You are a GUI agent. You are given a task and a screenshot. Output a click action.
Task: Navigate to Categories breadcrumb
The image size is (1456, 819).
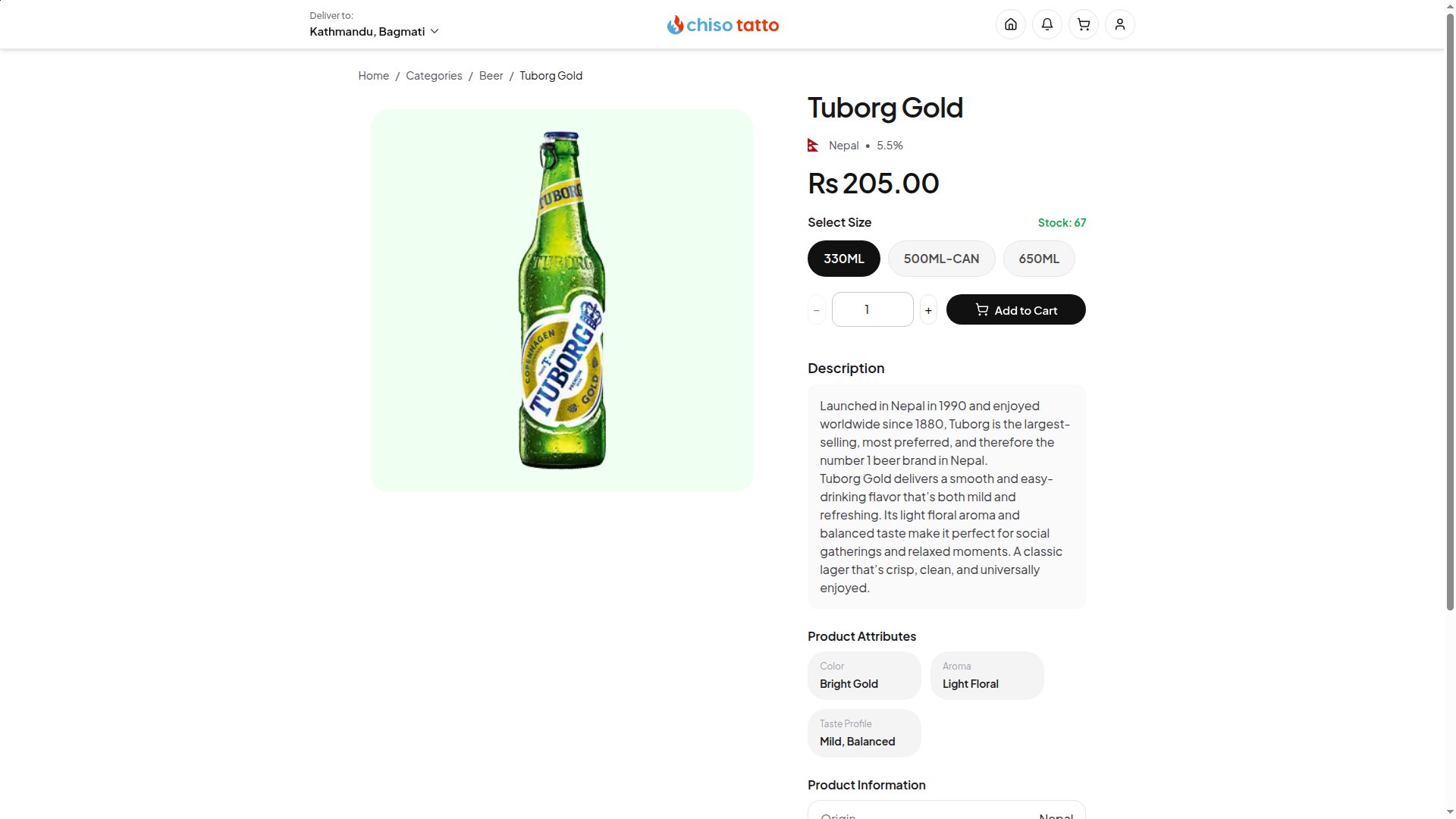[x=434, y=76]
